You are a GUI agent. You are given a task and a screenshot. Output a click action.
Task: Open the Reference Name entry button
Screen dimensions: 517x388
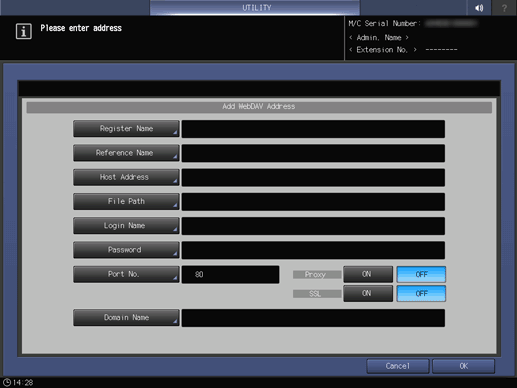(x=126, y=153)
